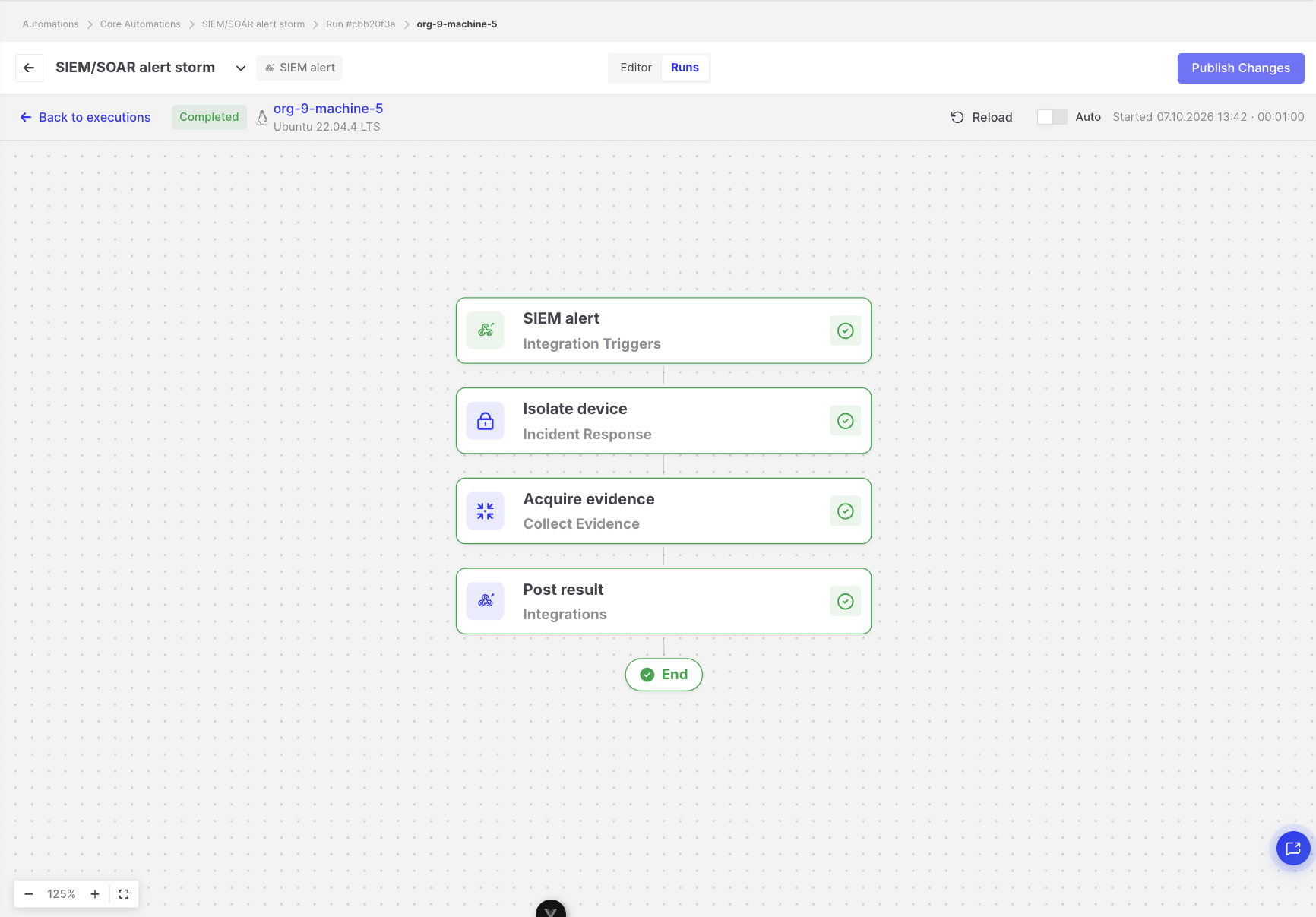Image resolution: width=1316 pixels, height=917 pixels.
Task: Click the 125% zoom level indicator
Action: [62, 894]
